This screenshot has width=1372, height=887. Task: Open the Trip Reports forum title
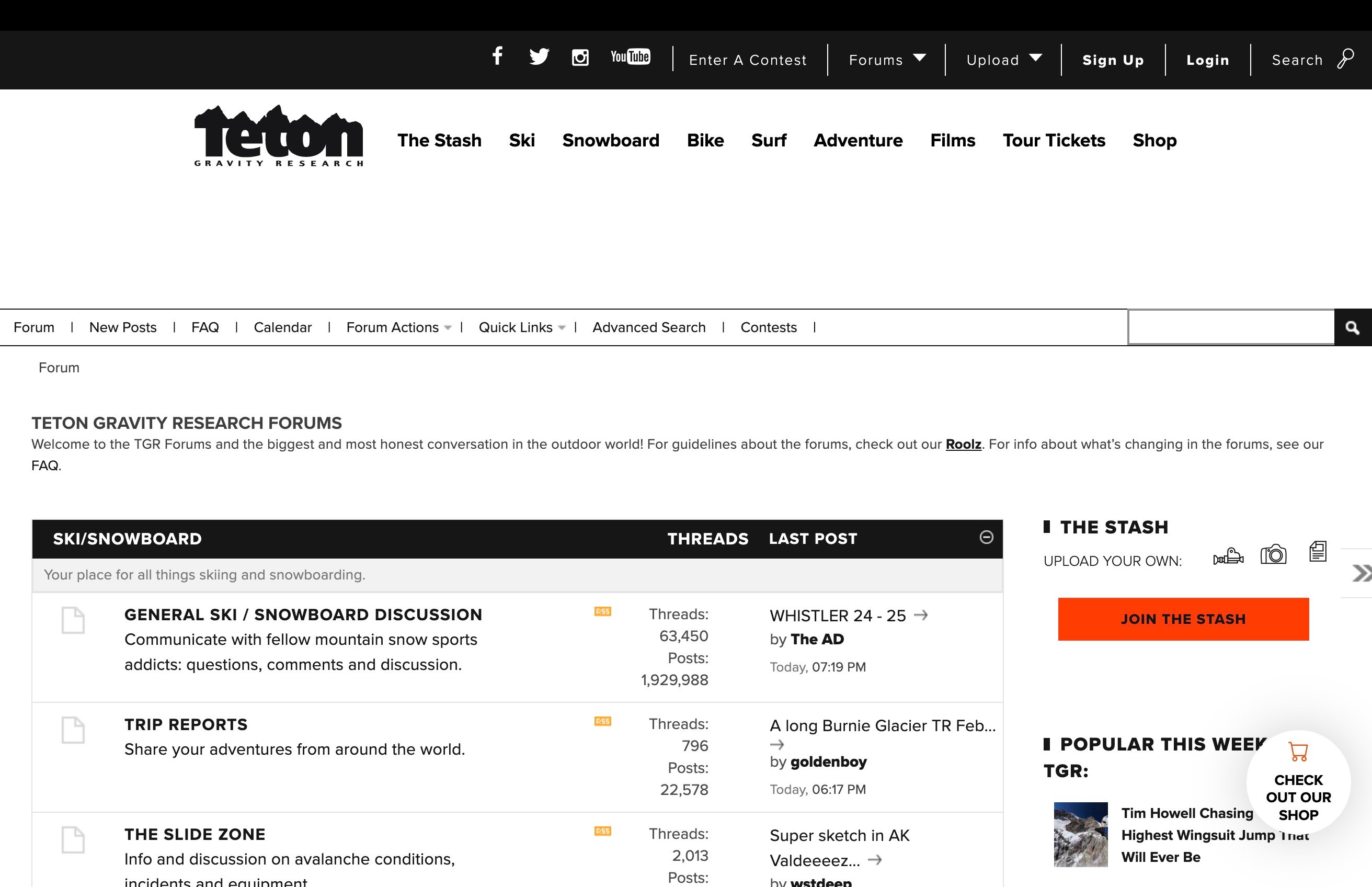[186, 724]
